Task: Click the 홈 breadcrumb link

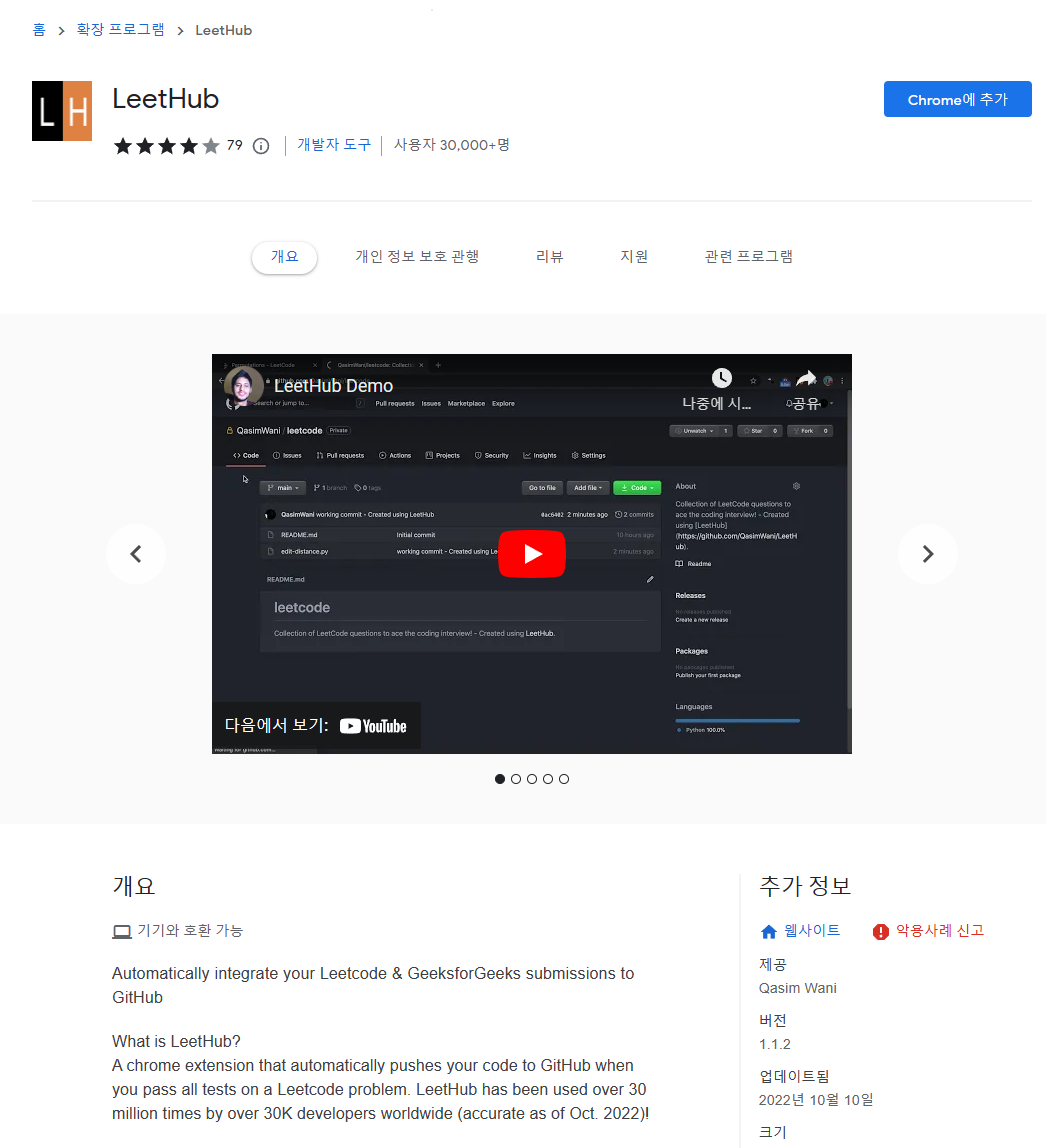Action: (38, 30)
